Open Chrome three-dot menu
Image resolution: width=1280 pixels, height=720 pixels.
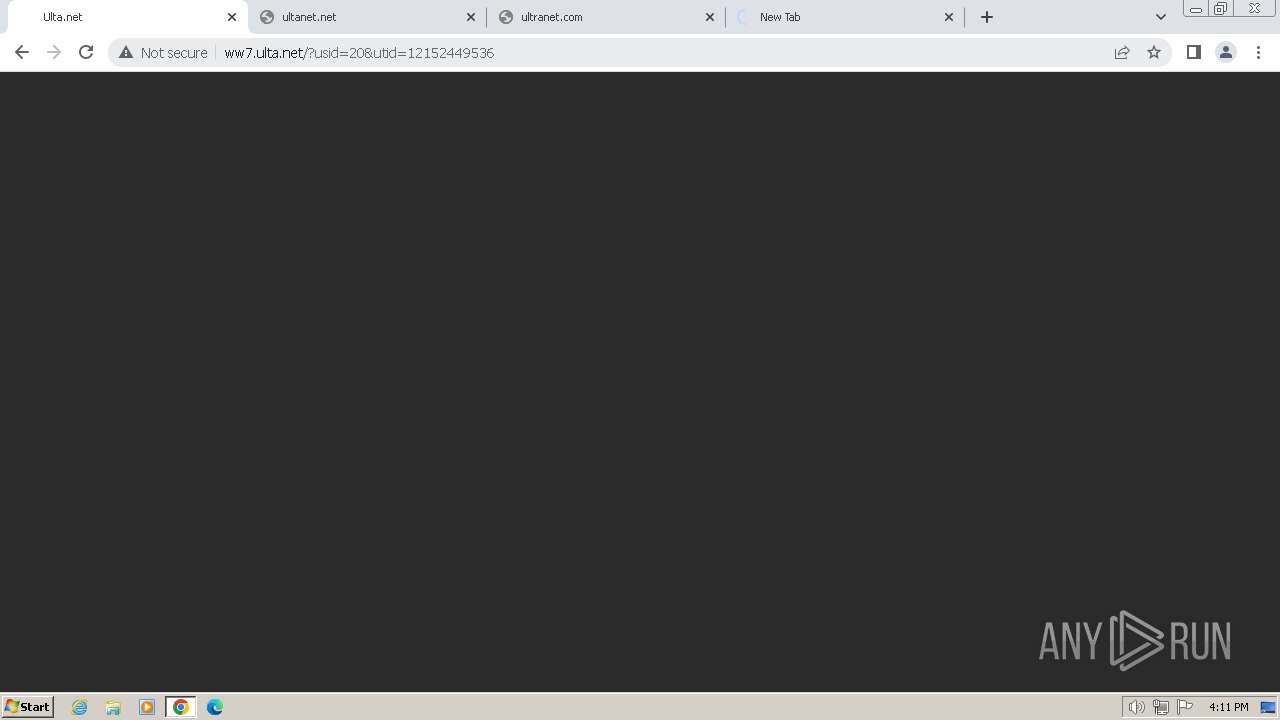click(x=1258, y=52)
